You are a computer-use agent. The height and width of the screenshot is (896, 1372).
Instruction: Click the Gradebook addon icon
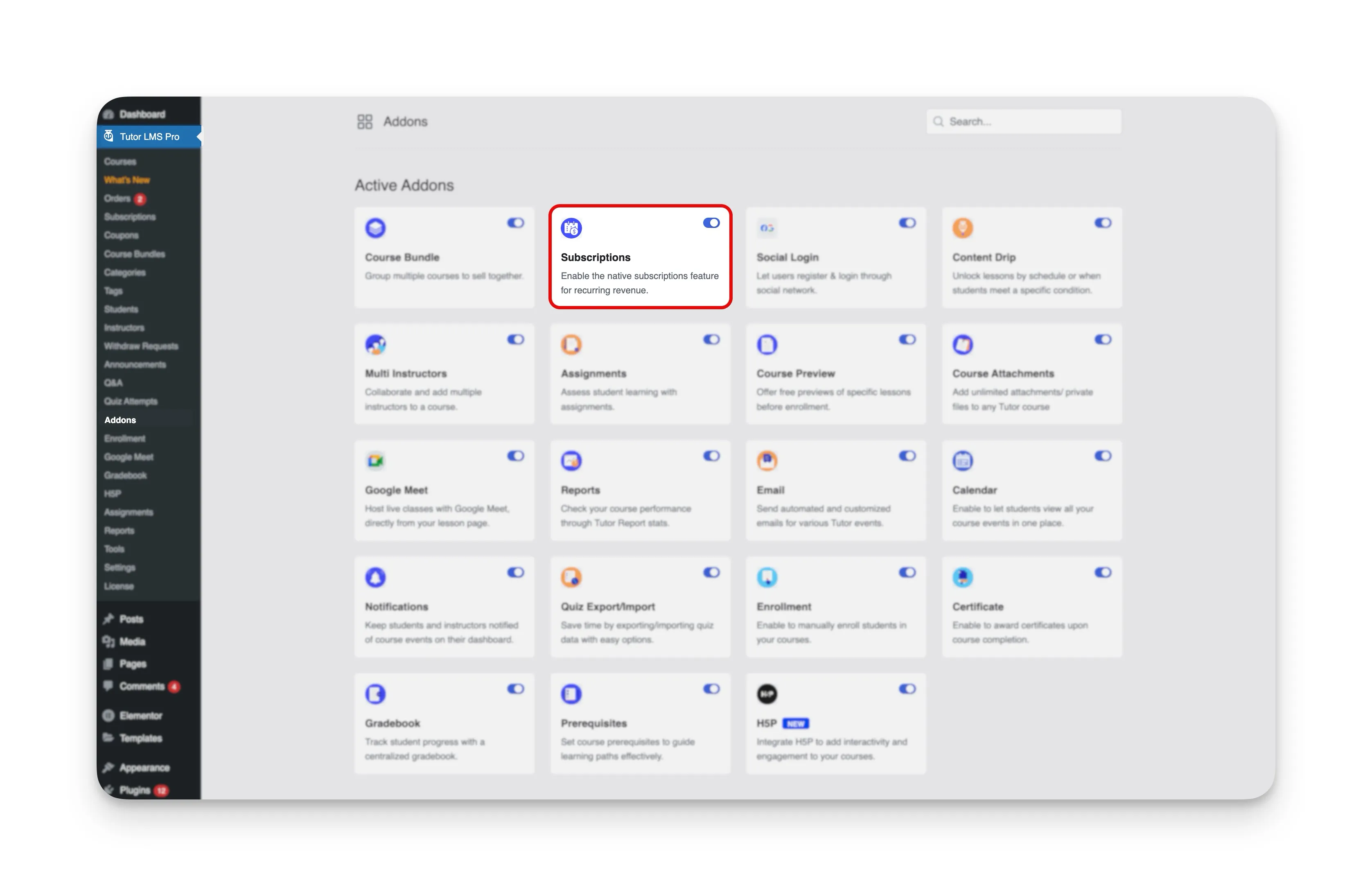[x=375, y=694]
